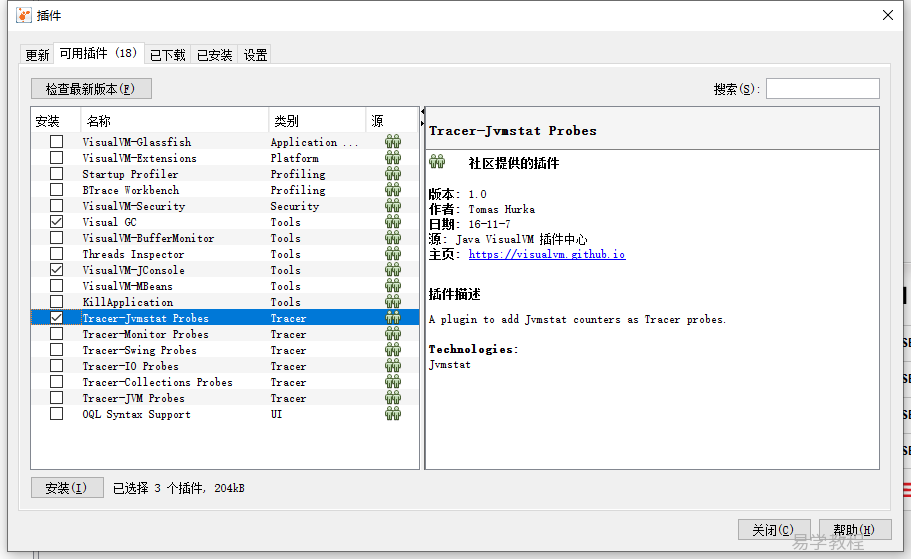Viewport: 911px width, 559px height.
Task: Select the Visual GC row name
Action: point(110,222)
